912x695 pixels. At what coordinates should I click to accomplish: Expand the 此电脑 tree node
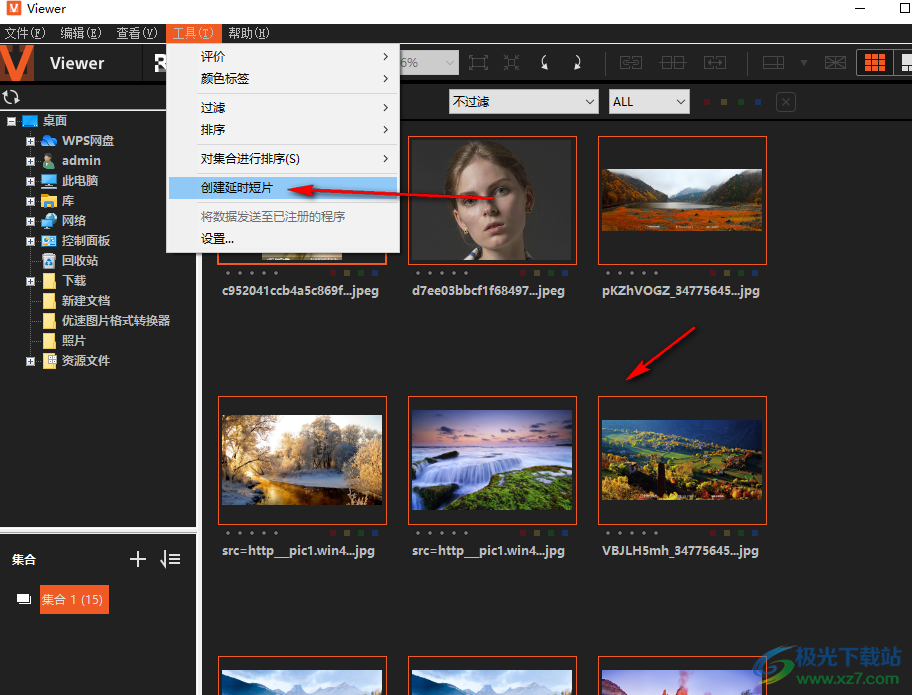tap(30, 181)
